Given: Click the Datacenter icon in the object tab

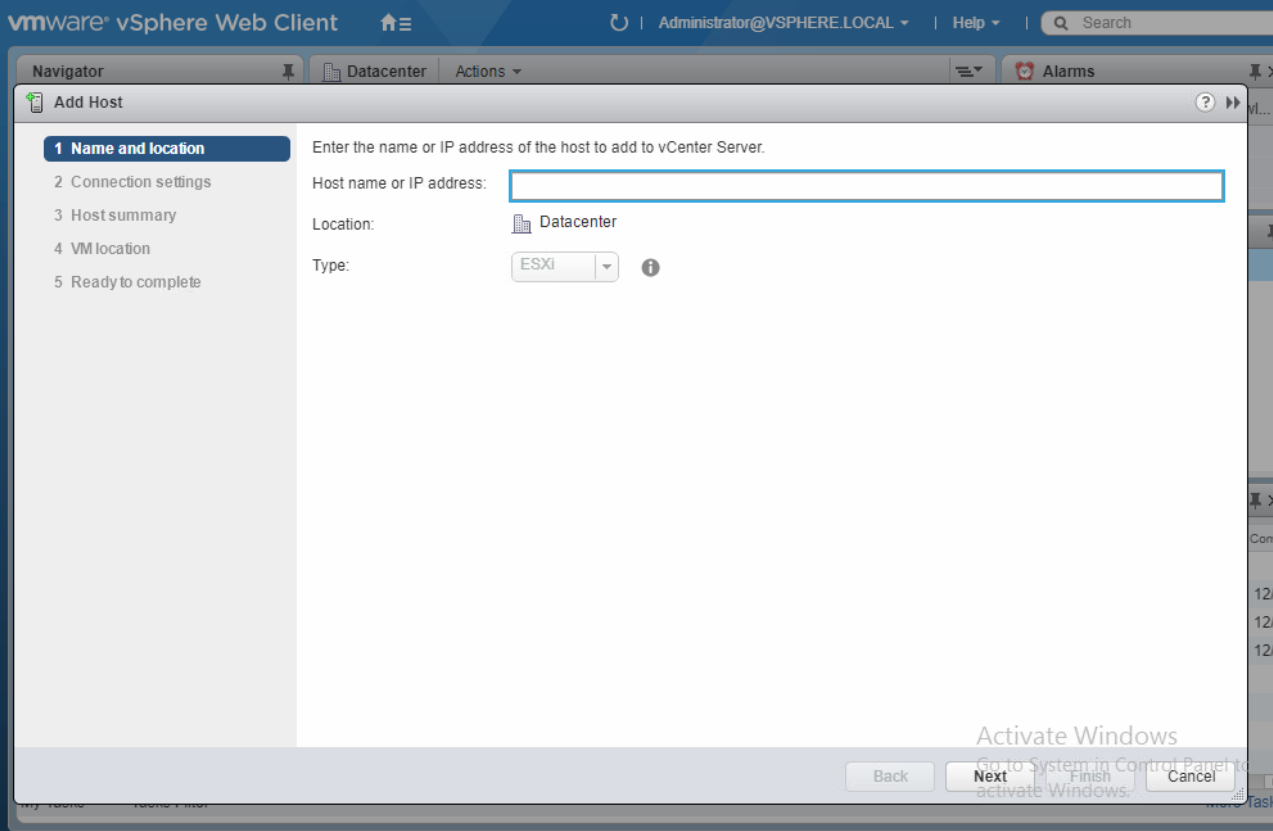Looking at the screenshot, I should [333, 72].
